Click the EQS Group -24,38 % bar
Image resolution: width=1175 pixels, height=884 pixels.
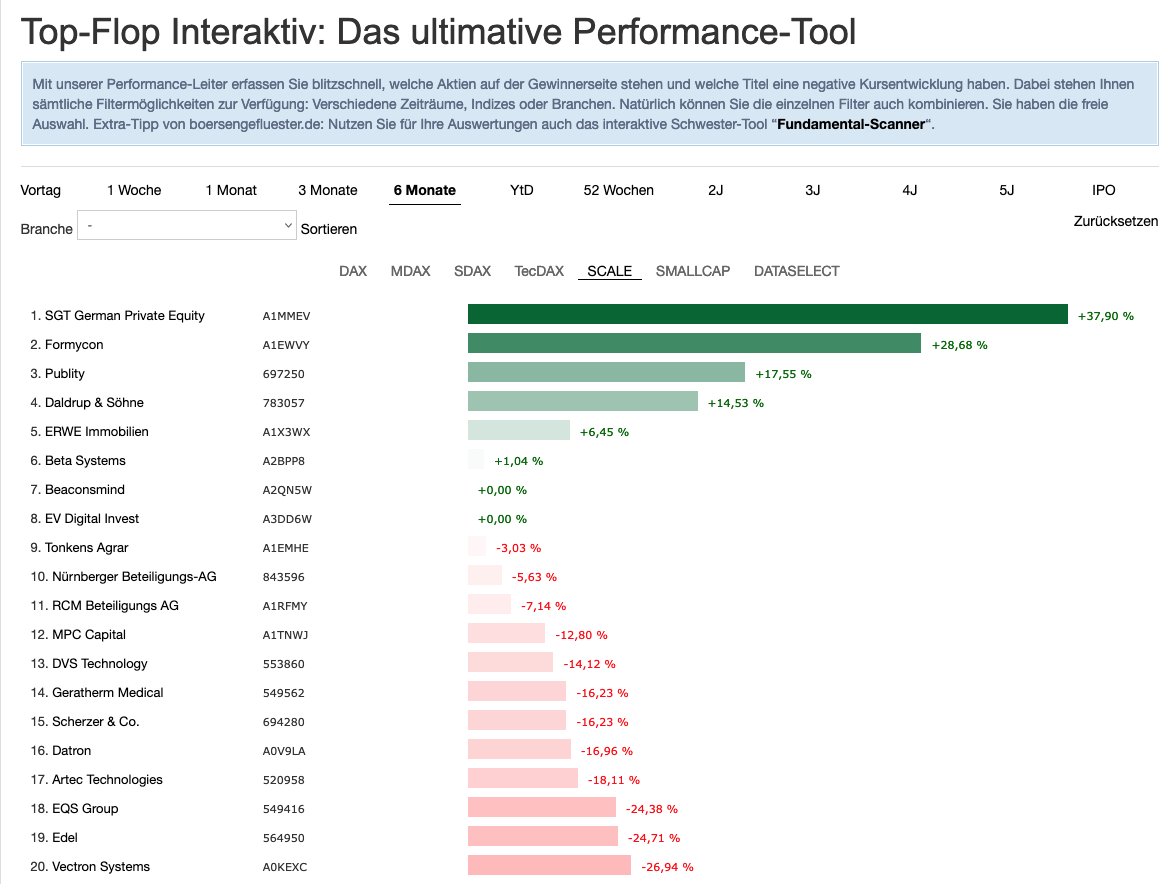click(542, 807)
